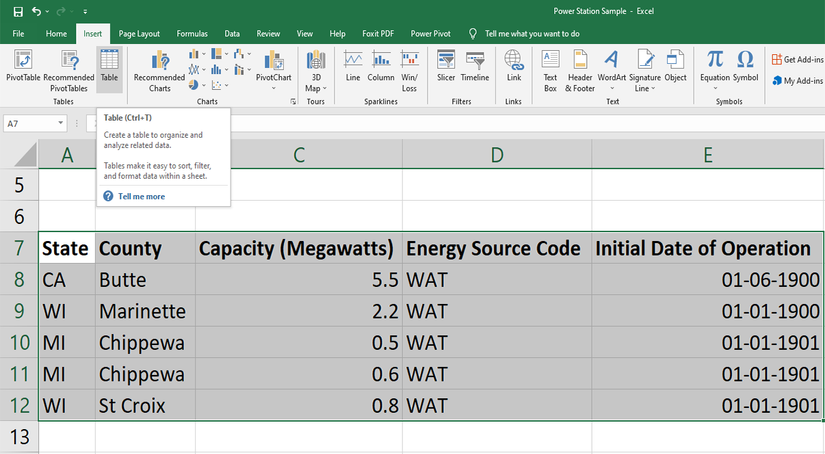Insert a Column sparkline
The width and height of the screenshot is (825, 454).
point(381,66)
